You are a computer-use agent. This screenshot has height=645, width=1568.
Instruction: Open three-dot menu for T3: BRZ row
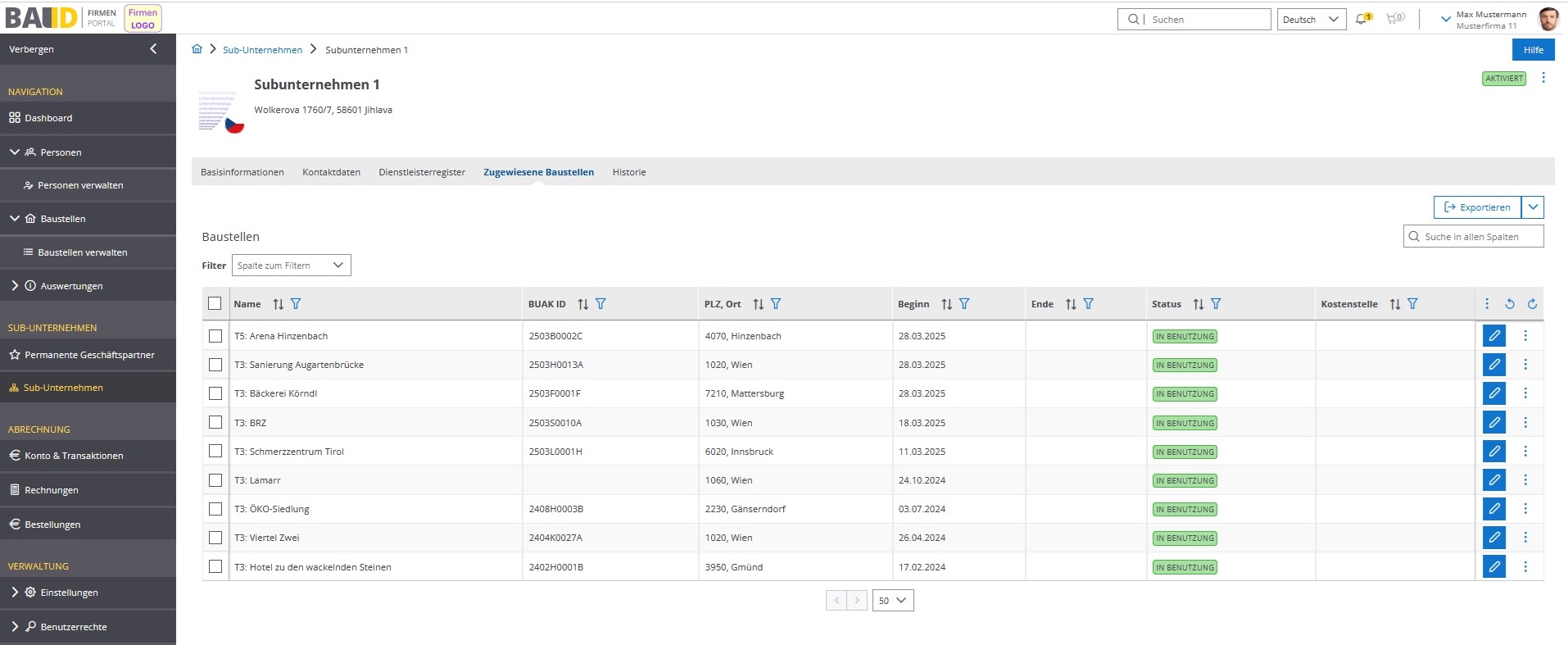(x=1525, y=423)
